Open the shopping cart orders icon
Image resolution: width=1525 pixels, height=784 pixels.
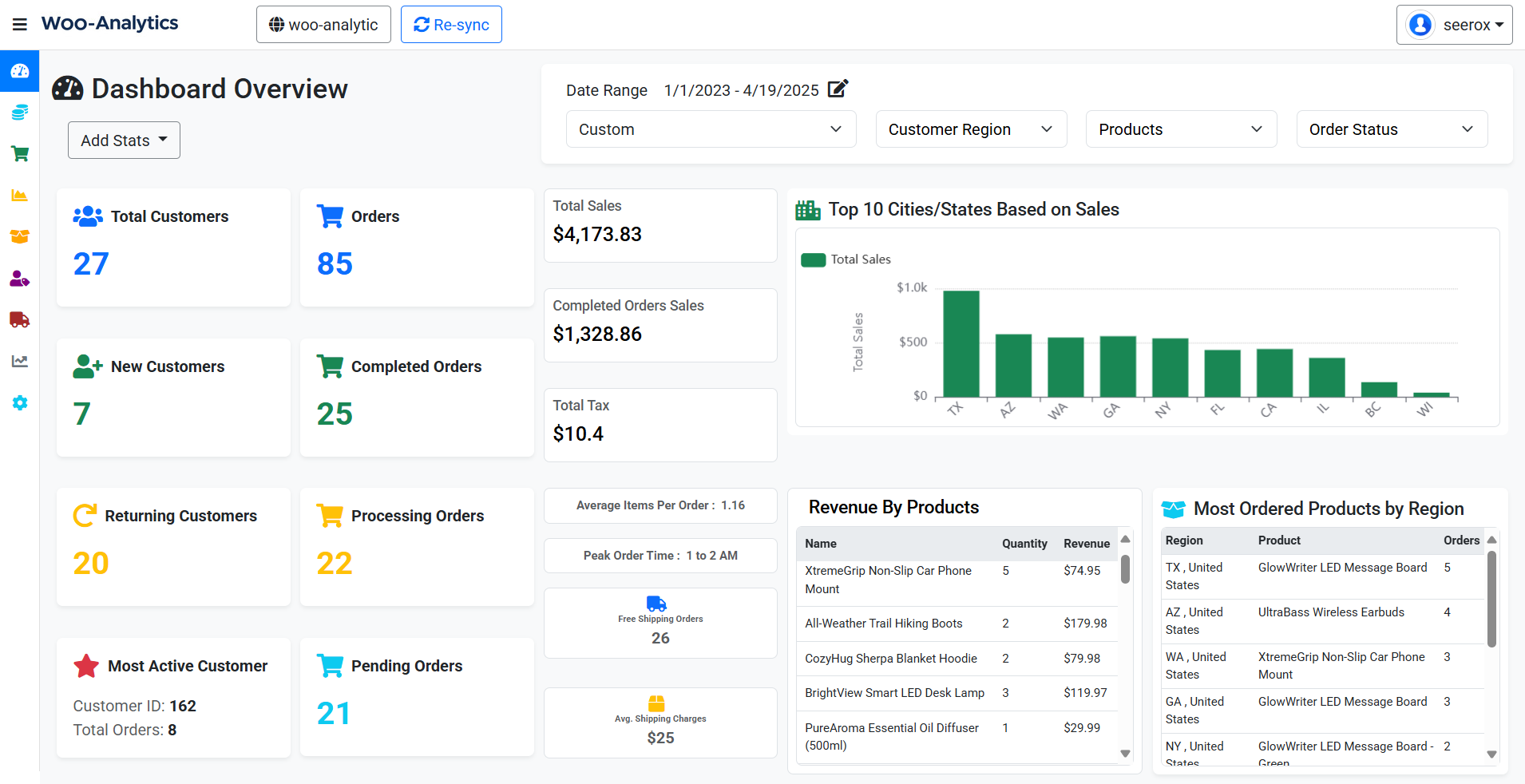coord(19,154)
